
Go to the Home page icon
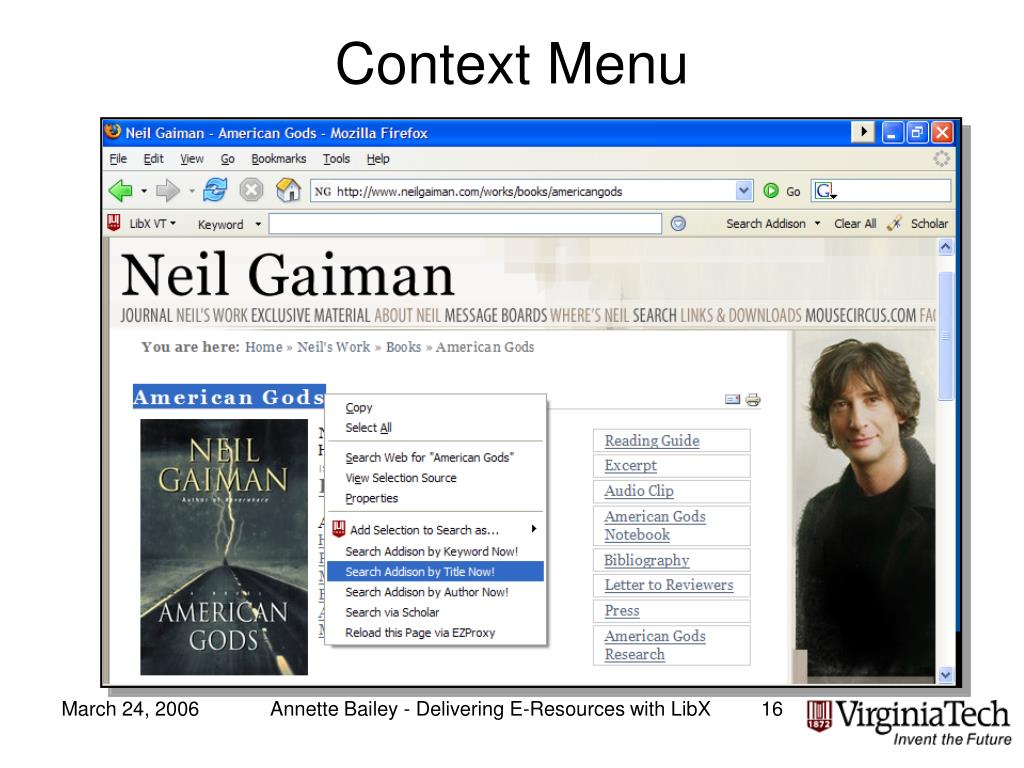click(x=288, y=190)
